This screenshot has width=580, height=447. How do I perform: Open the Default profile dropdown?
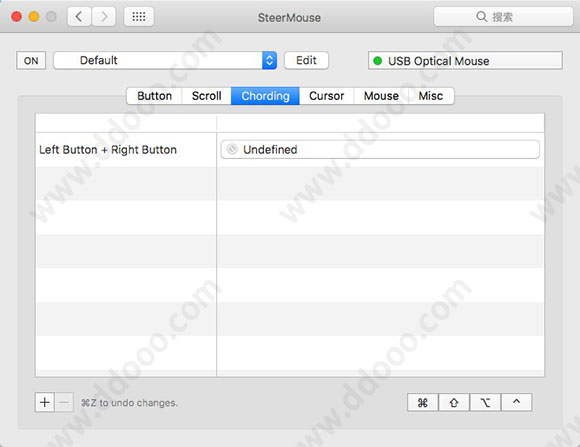point(165,60)
